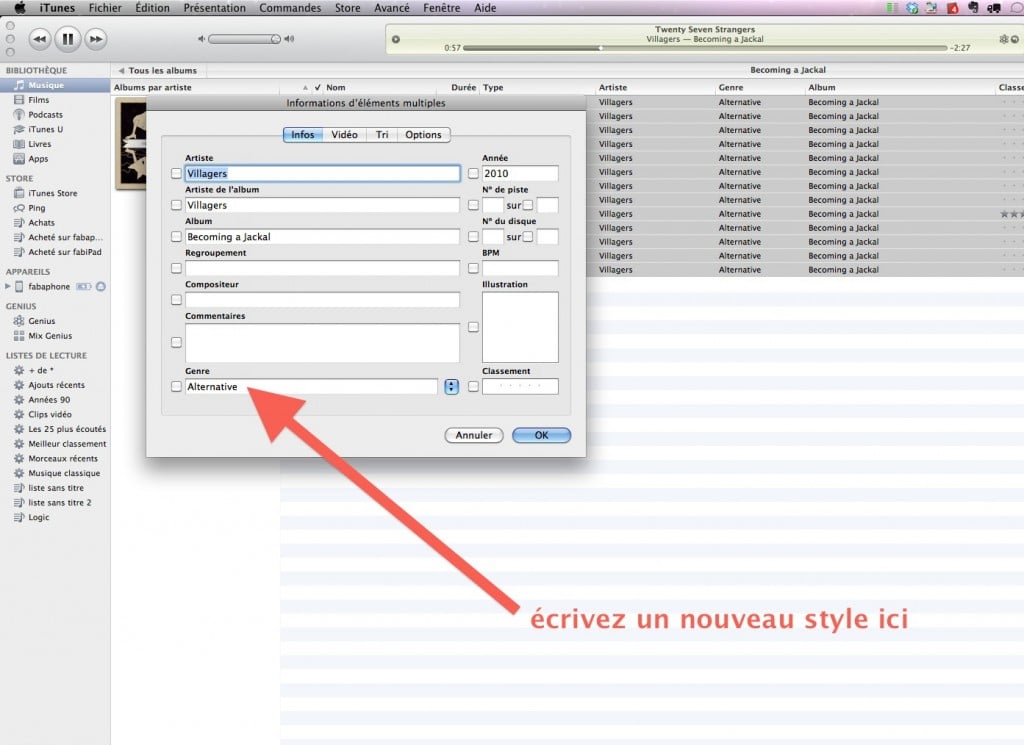This screenshot has height=745, width=1024.
Task: Open the Fichier menu
Action: pyautogui.click(x=105, y=8)
